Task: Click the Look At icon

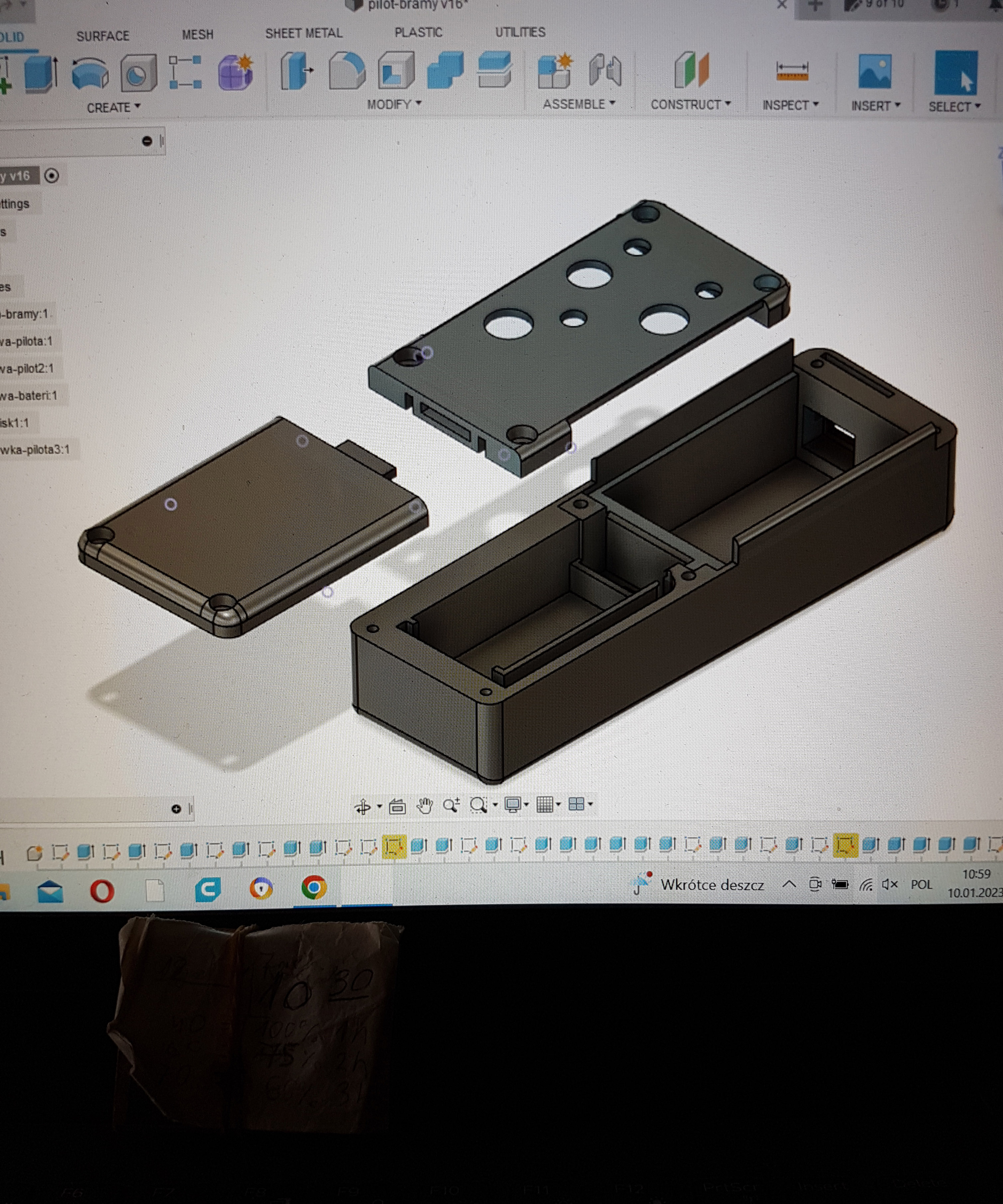Action: pyautogui.click(x=397, y=806)
